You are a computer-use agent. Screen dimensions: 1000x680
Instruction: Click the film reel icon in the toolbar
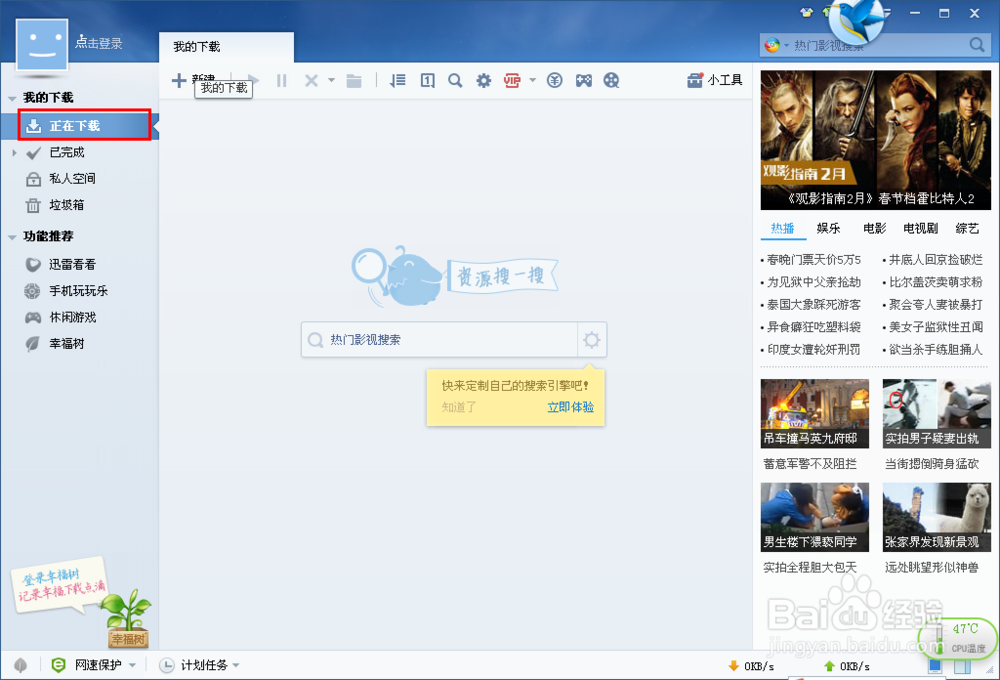click(614, 80)
